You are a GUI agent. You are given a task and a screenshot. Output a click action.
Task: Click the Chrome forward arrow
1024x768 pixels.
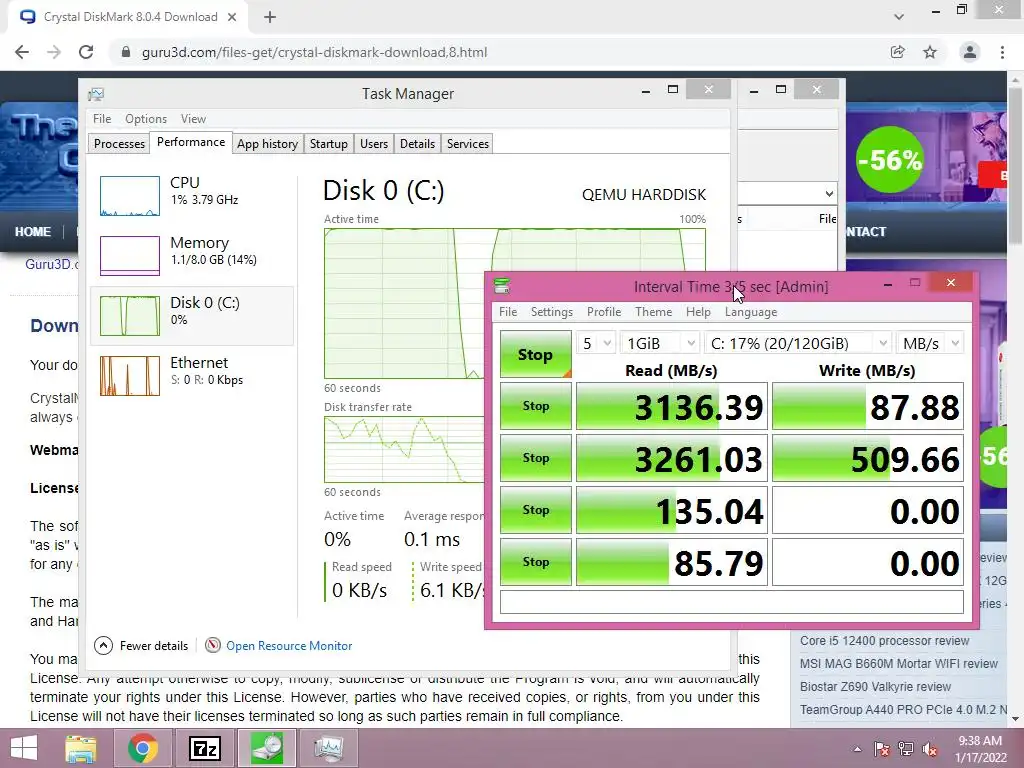click(54, 52)
